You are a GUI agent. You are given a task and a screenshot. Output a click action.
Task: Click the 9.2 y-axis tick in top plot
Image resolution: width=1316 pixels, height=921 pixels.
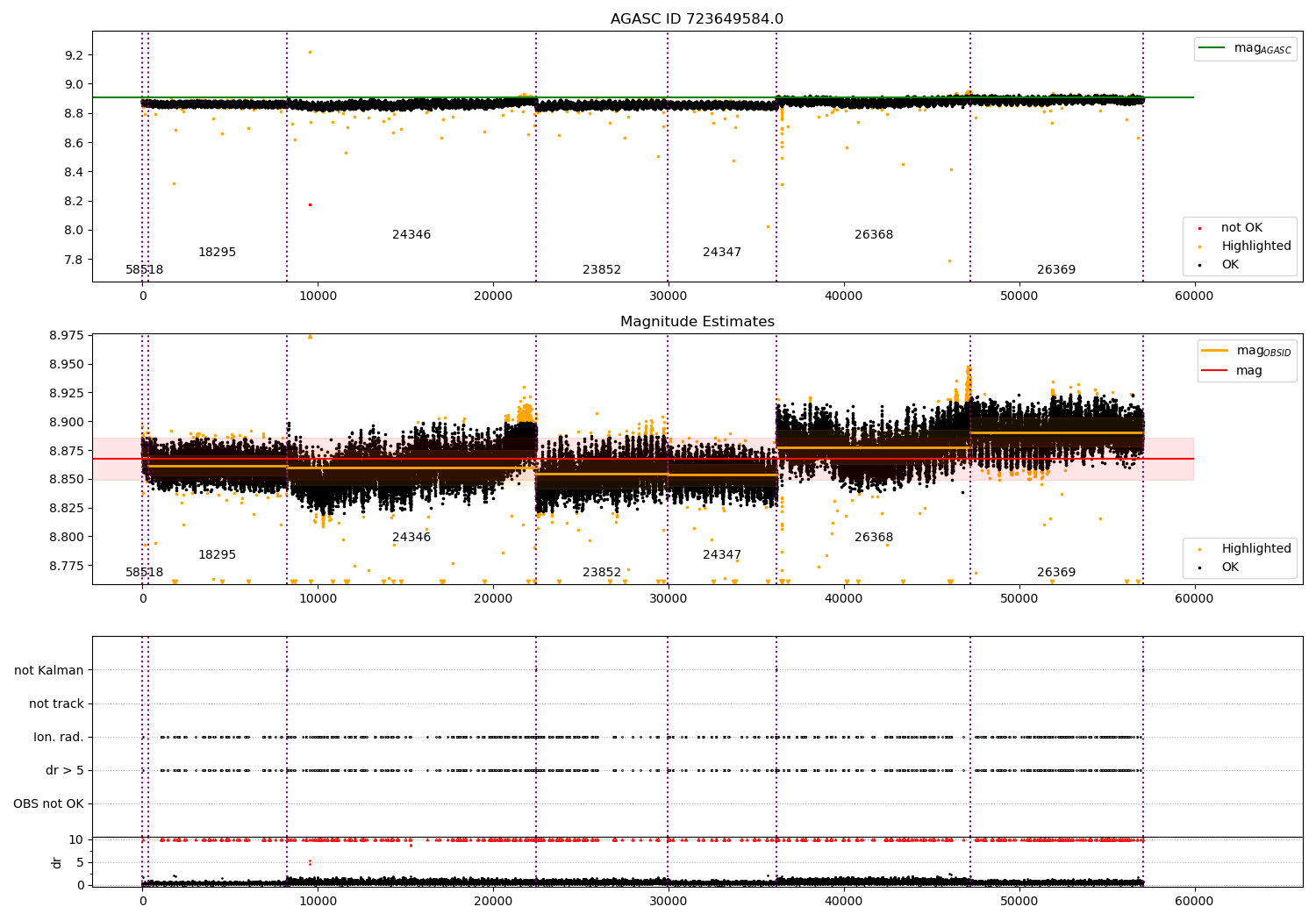click(x=74, y=55)
